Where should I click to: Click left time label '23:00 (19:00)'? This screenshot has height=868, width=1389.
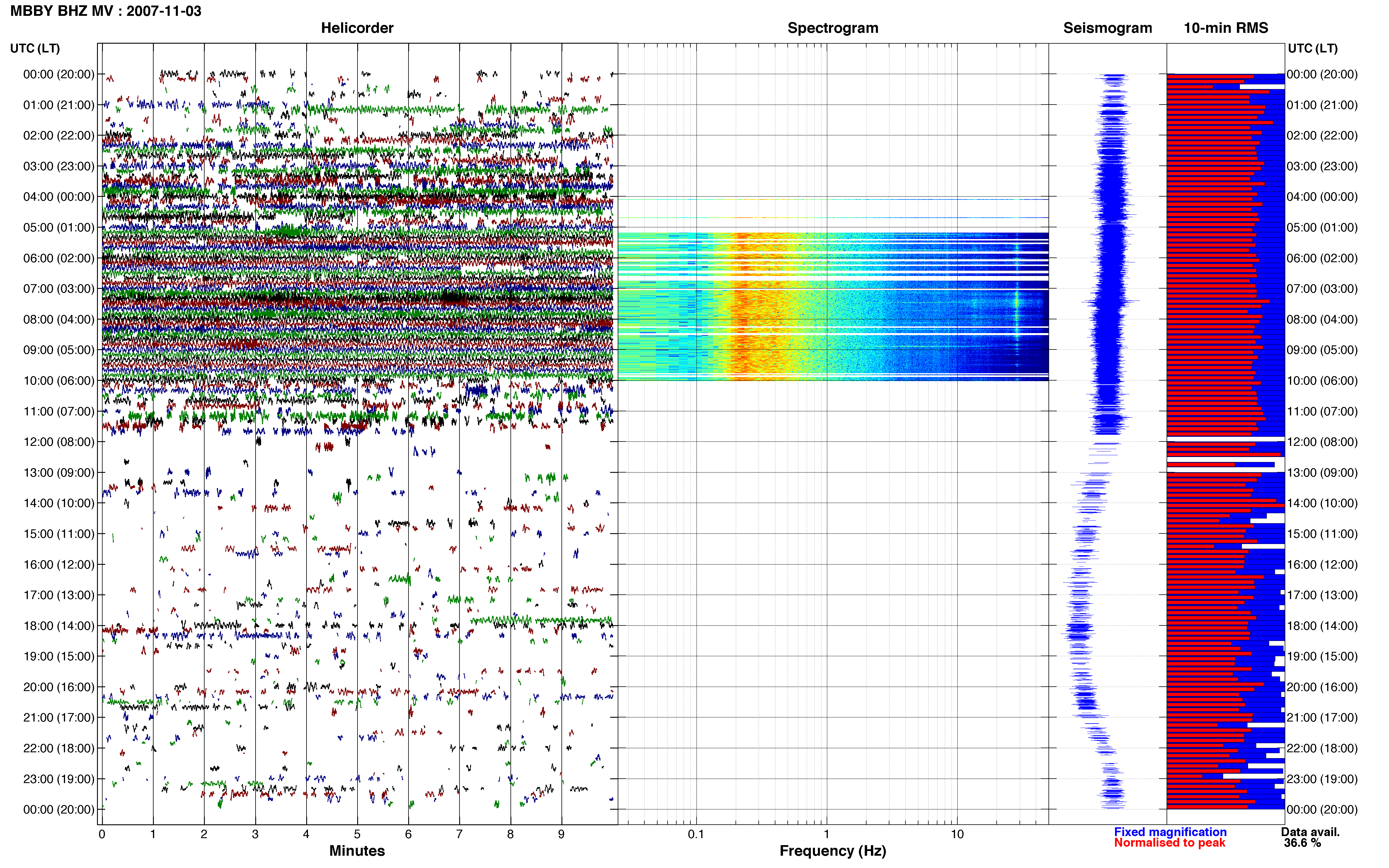tap(59, 778)
